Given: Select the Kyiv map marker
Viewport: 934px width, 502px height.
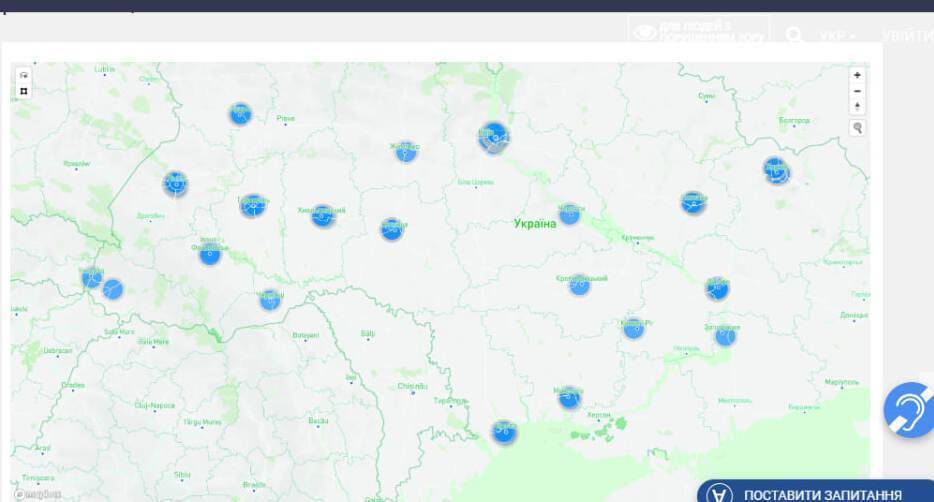Looking at the screenshot, I should (x=493, y=138).
